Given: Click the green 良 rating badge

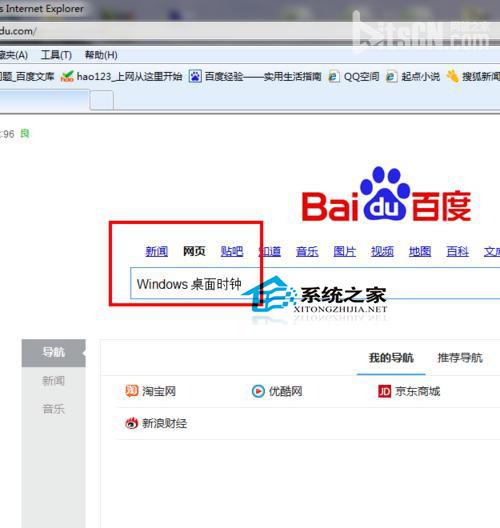Looking at the screenshot, I should [25, 134].
